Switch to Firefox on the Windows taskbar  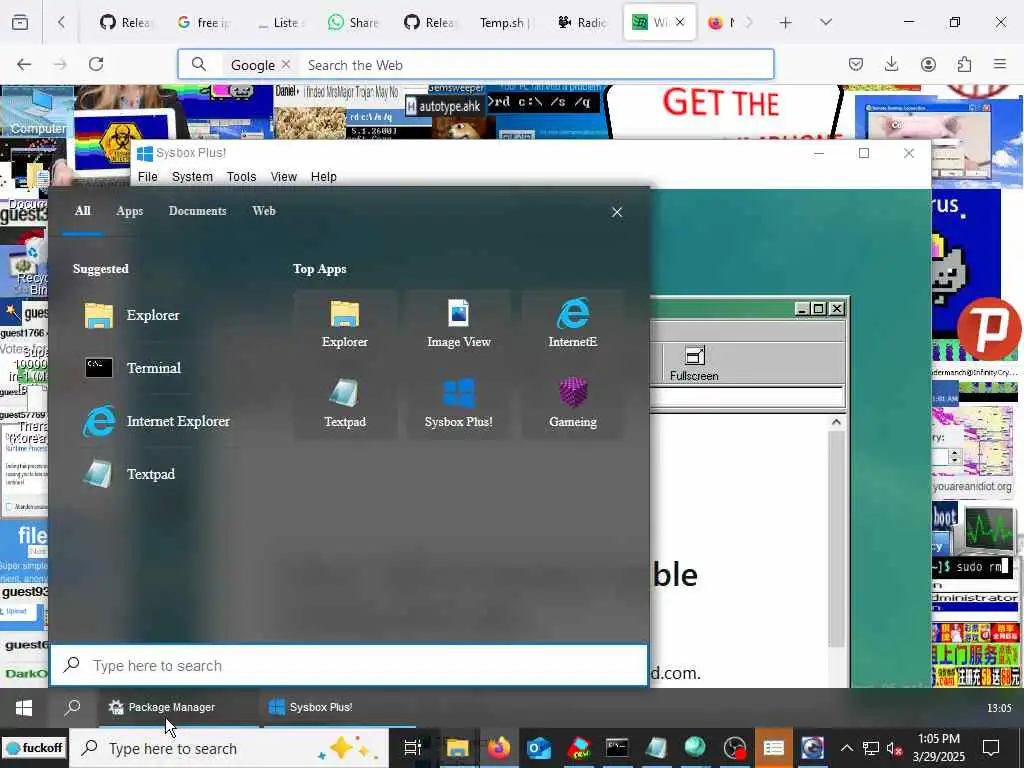point(498,748)
